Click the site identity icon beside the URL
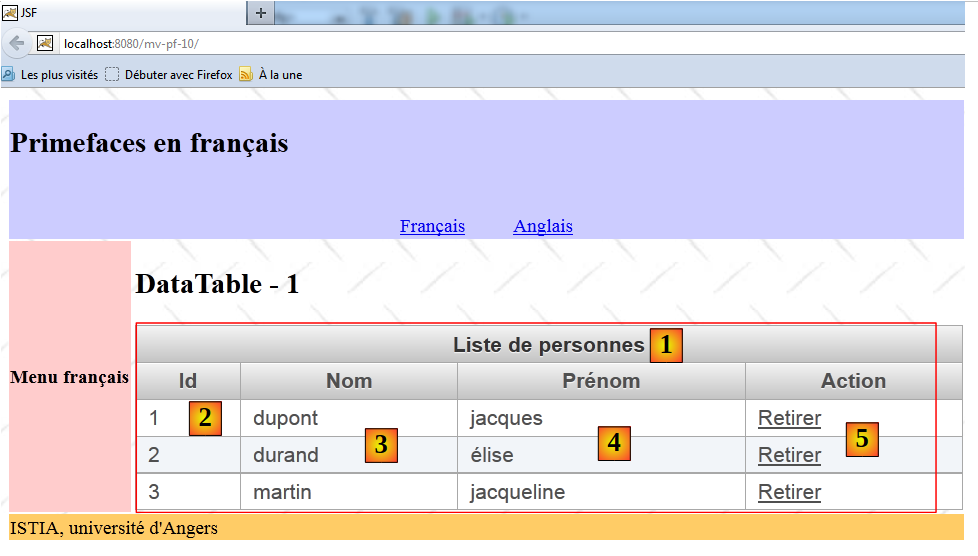Image resolution: width=978 pixels, height=556 pixels. tap(45, 43)
